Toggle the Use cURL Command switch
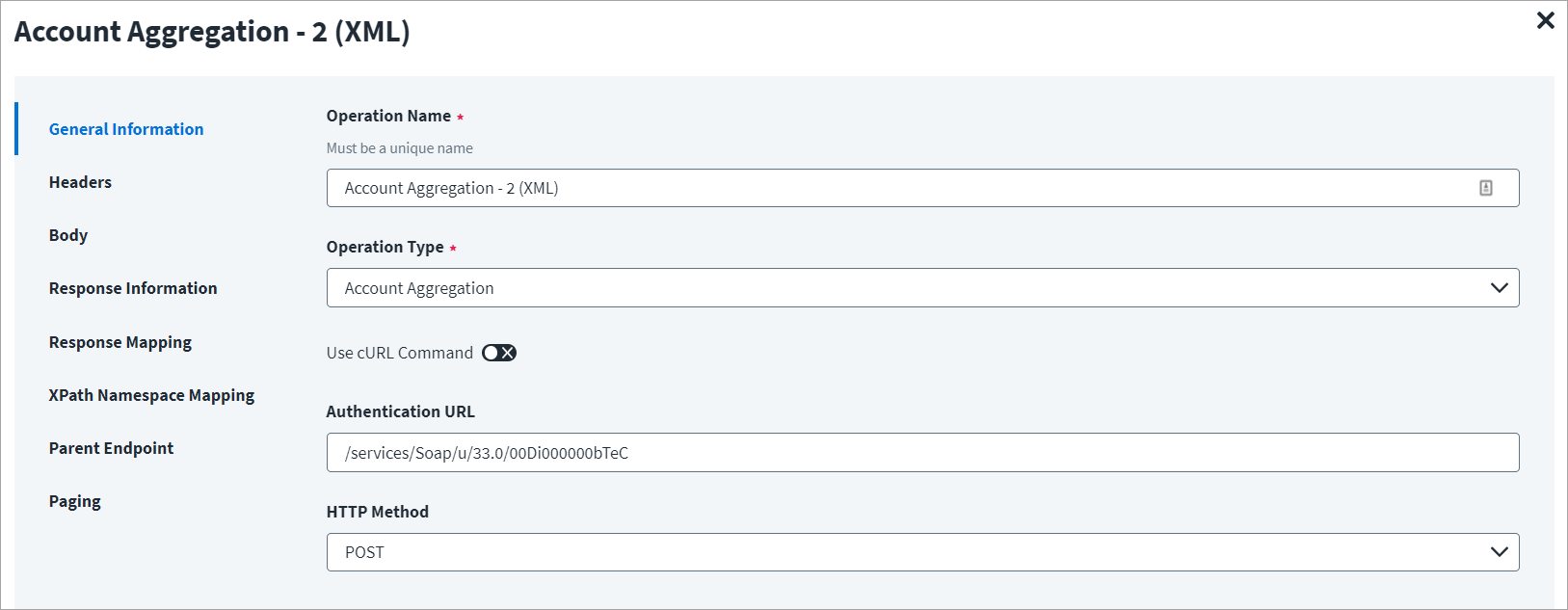Image resolution: width=1568 pixels, height=610 pixels. pyautogui.click(x=499, y=353)
